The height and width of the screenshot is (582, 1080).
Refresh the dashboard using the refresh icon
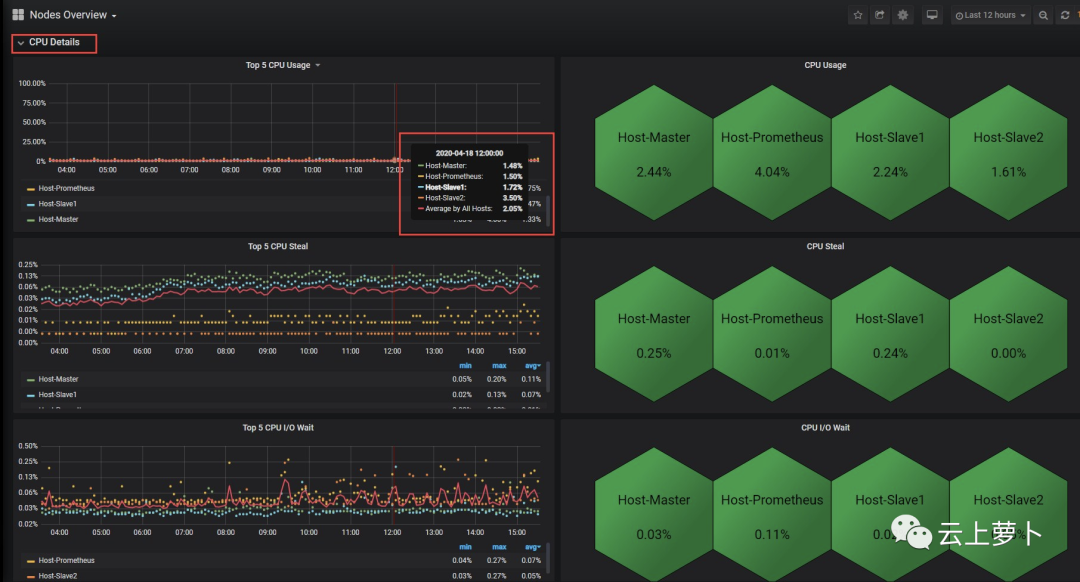[x=1065, y=15]
